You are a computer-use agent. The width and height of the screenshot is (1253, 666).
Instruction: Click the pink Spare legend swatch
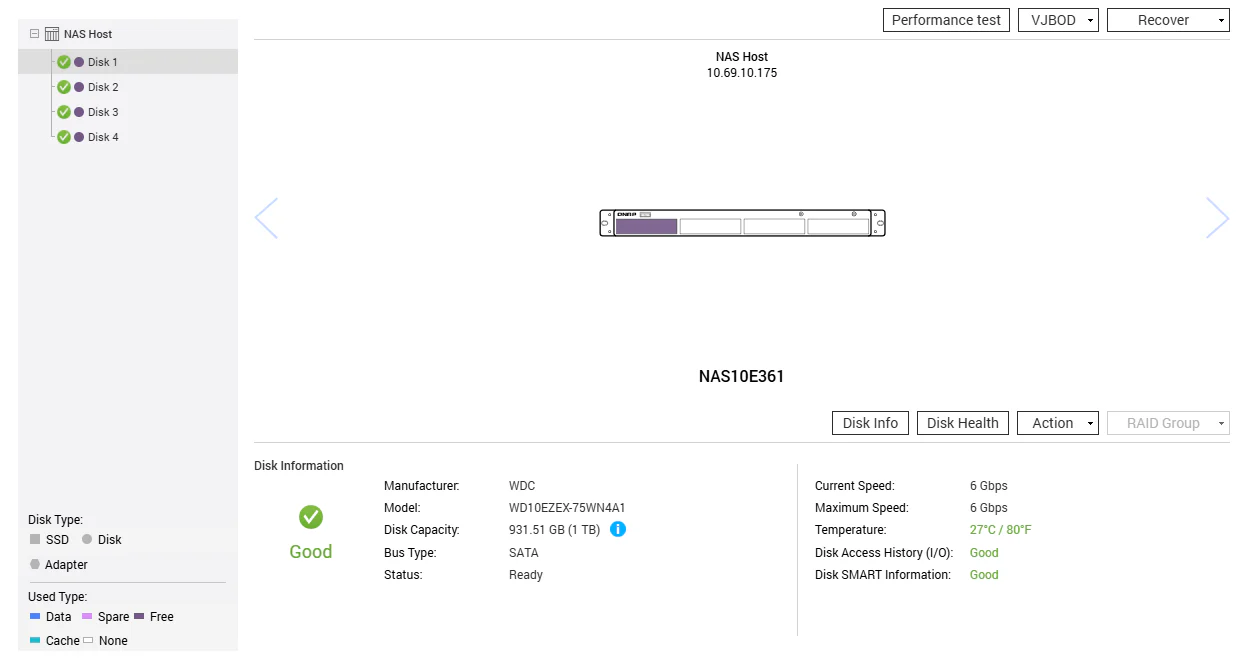click(x=87, y=616)
